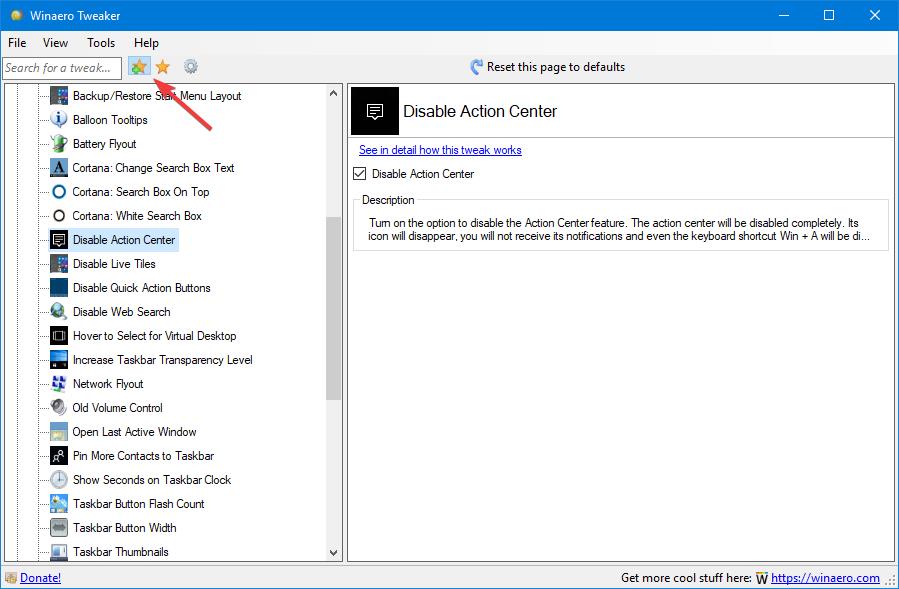Click the large Action Center icon in page header
Image resolution: width=899 pixels, height=589 pixels.
click(x=375, y=111)
